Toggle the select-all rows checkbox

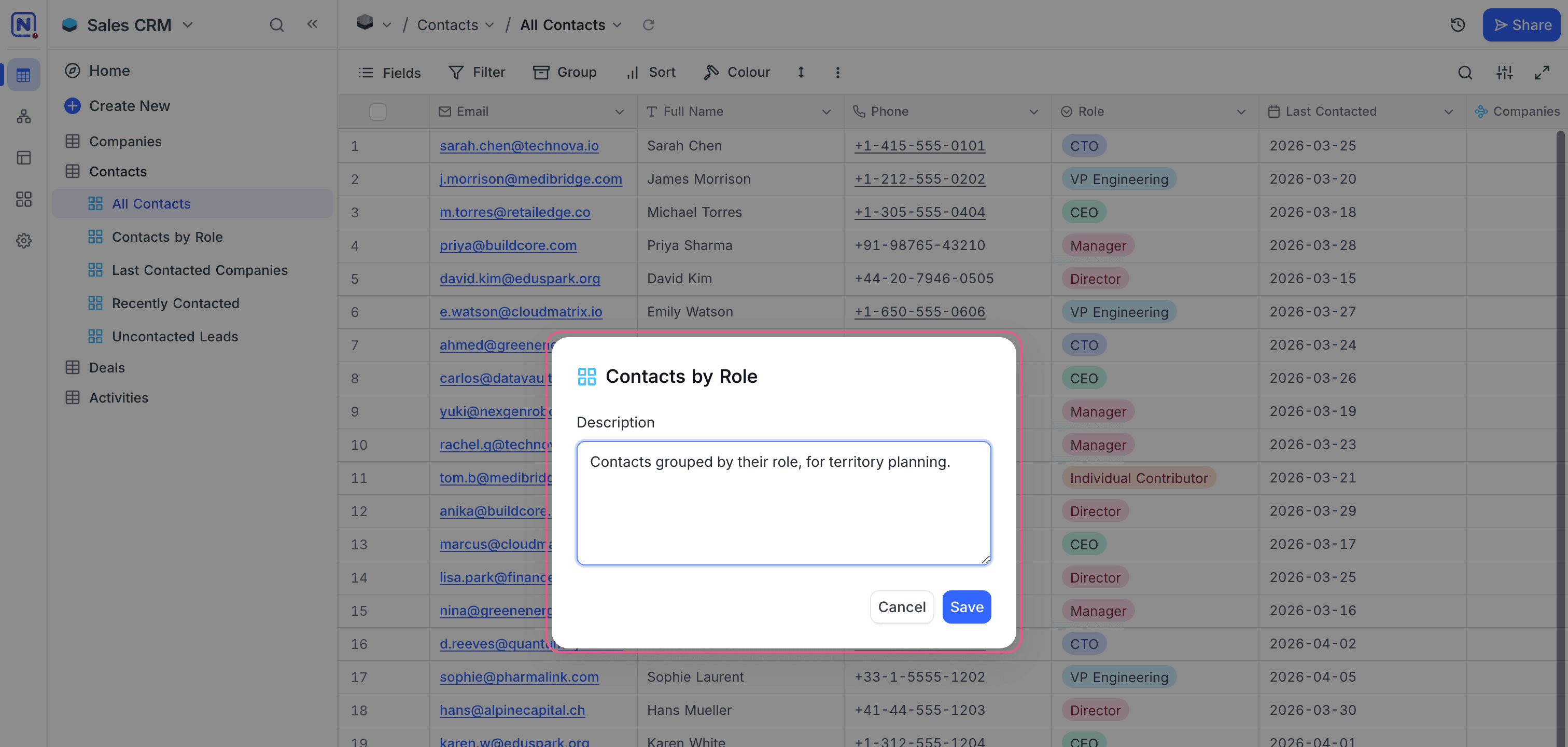click(x=377, y=112)
